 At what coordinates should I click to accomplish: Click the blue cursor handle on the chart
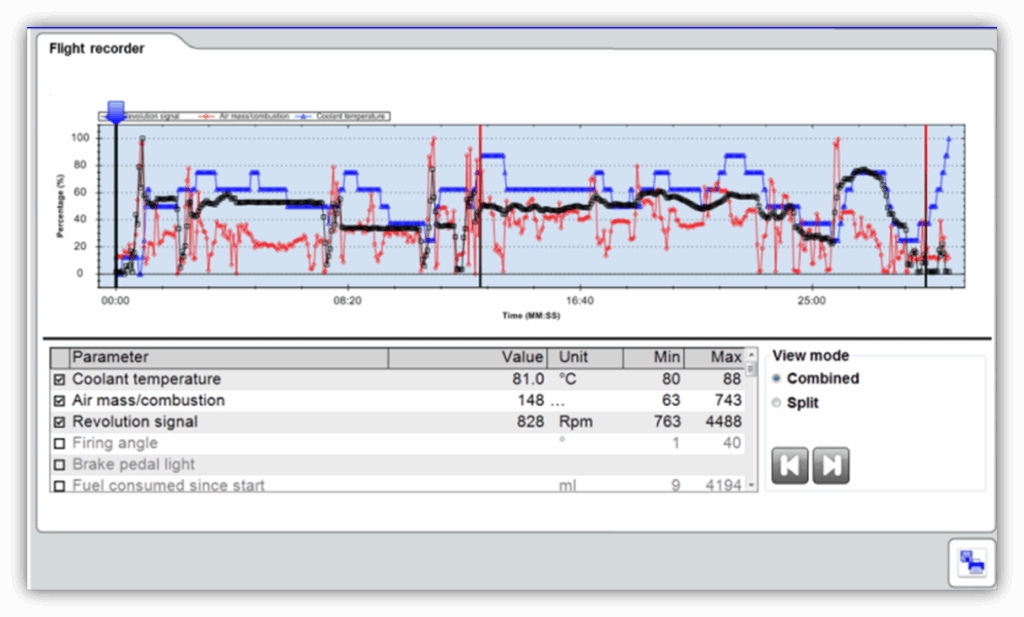click(115, 111)
